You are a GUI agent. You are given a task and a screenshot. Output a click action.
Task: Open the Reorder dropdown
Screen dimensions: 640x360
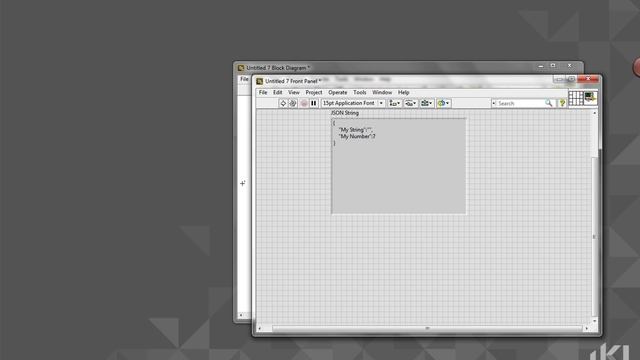(x=443, y=103)
